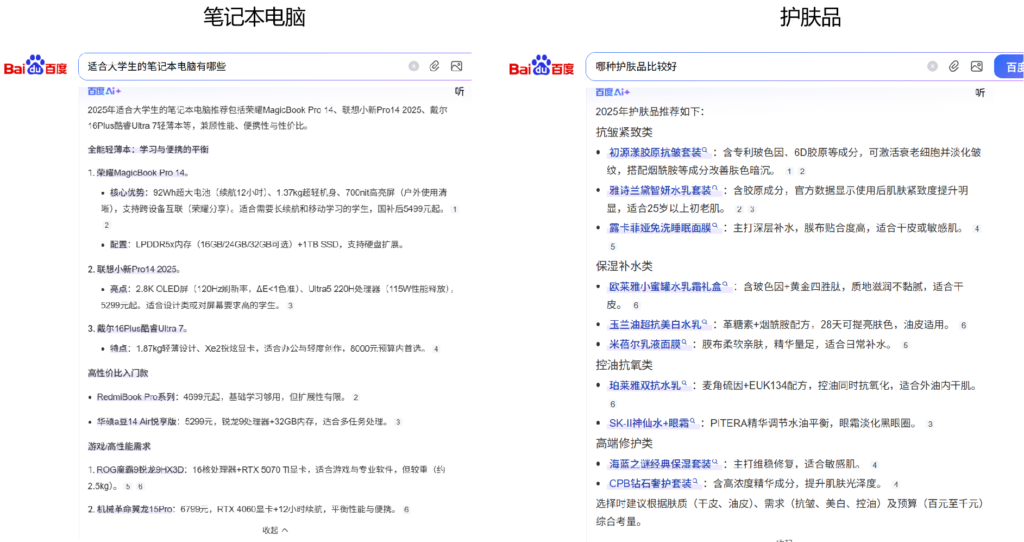Viewport: 1024px width, 542px height.
Task: Open image search in left search bar
Action: (457, 67)
